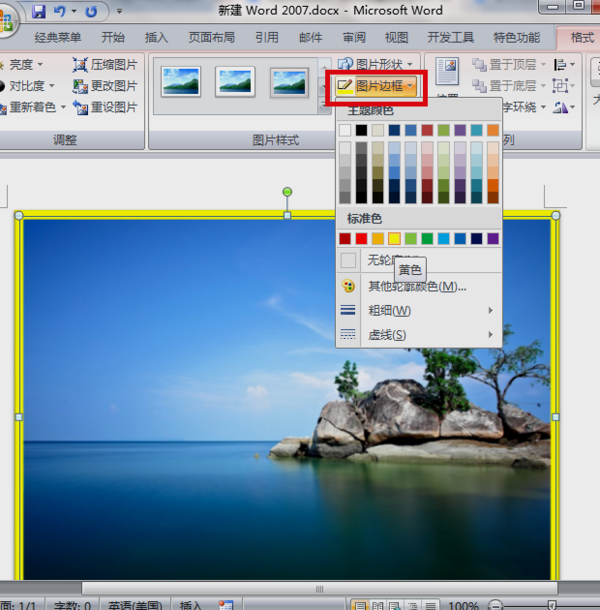Open the 审阅 tab
The height and width of the screenshot is (610, 600).
tap(354, 37)
